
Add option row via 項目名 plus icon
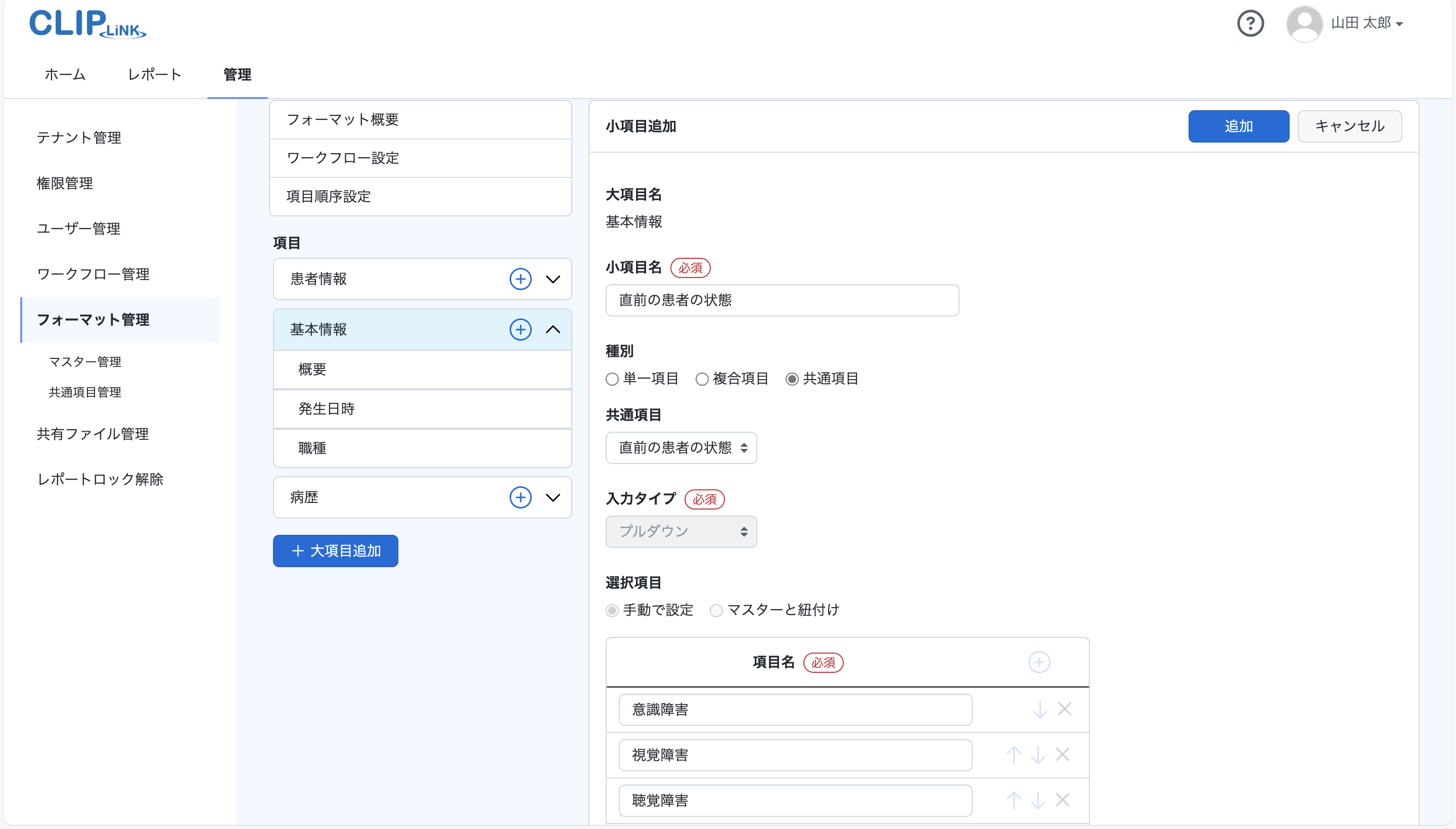tap(1038, 662)
